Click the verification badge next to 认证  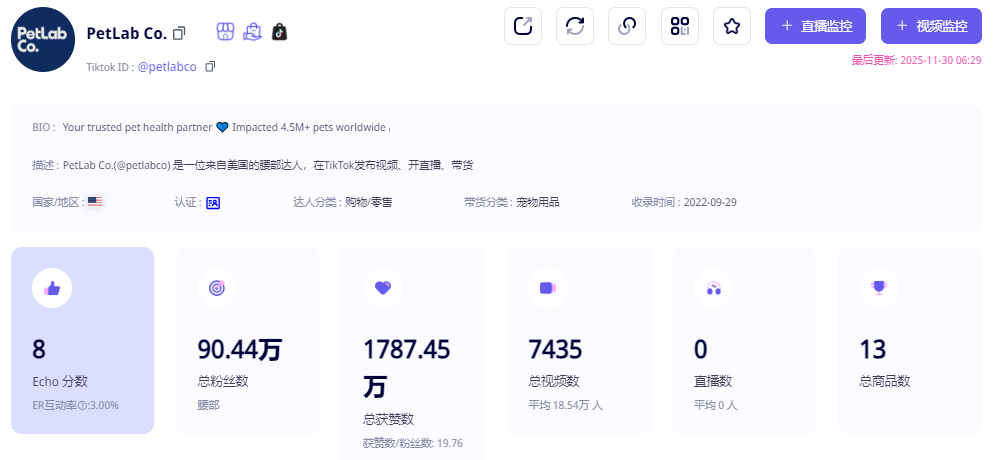pos(213,203)
